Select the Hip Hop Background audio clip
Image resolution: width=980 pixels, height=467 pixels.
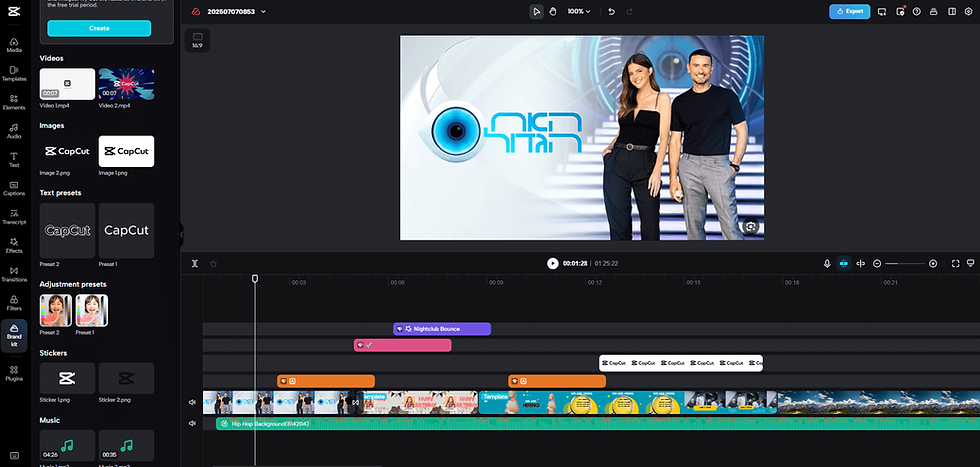coord(598,424)
